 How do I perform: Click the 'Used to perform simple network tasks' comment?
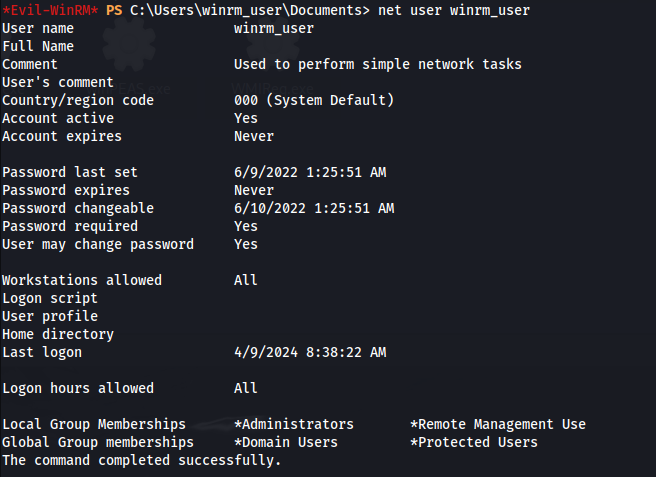tap(378, 64)
